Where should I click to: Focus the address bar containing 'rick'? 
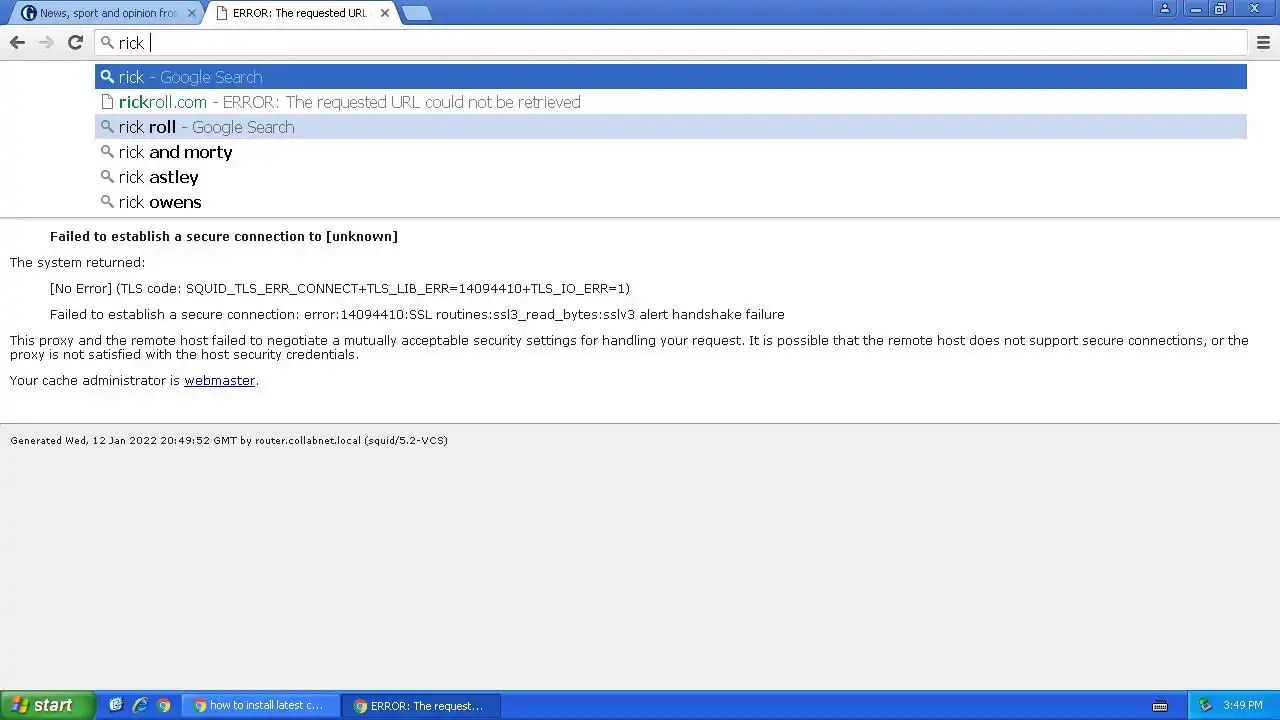(x=670, y=43)
